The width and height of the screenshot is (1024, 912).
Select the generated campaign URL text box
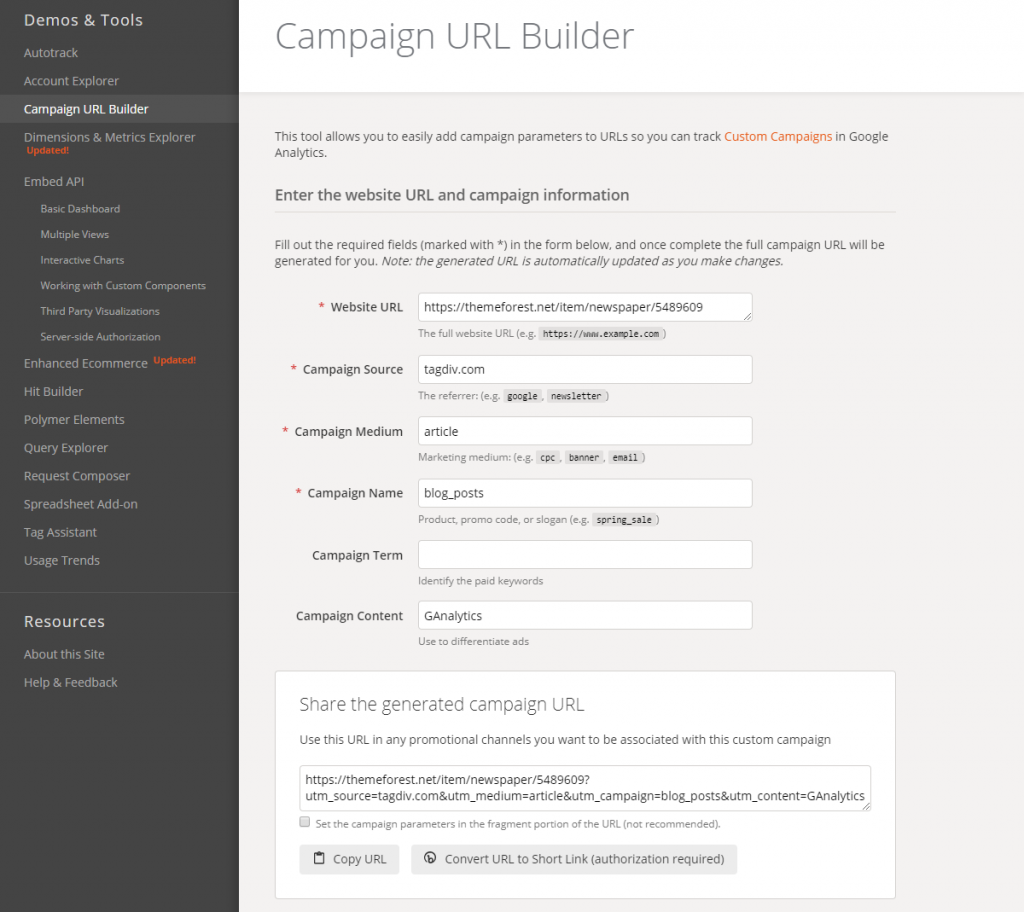(x=584, y=789)
